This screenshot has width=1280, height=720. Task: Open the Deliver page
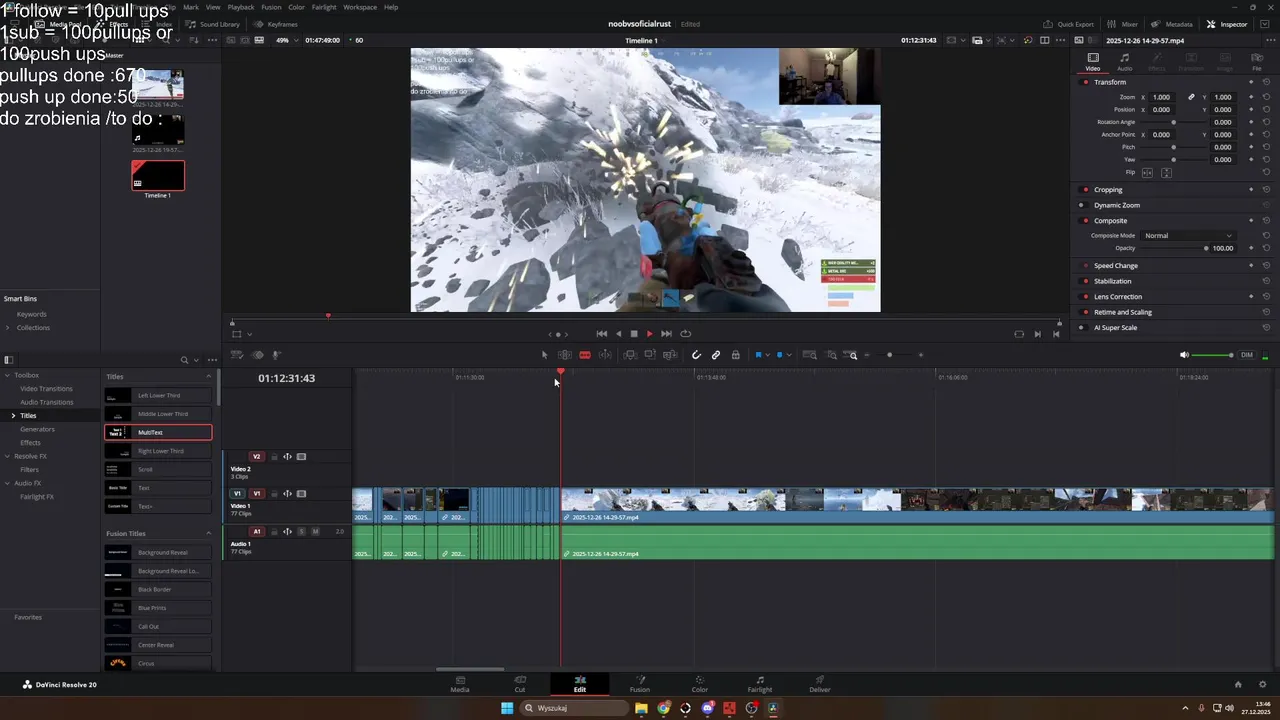click(820, 684)
